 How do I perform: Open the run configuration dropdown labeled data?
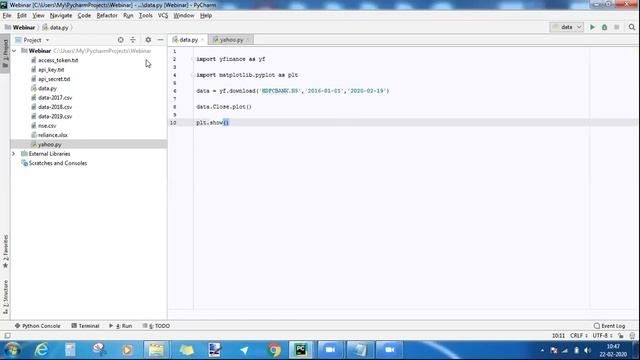[567, 27]
